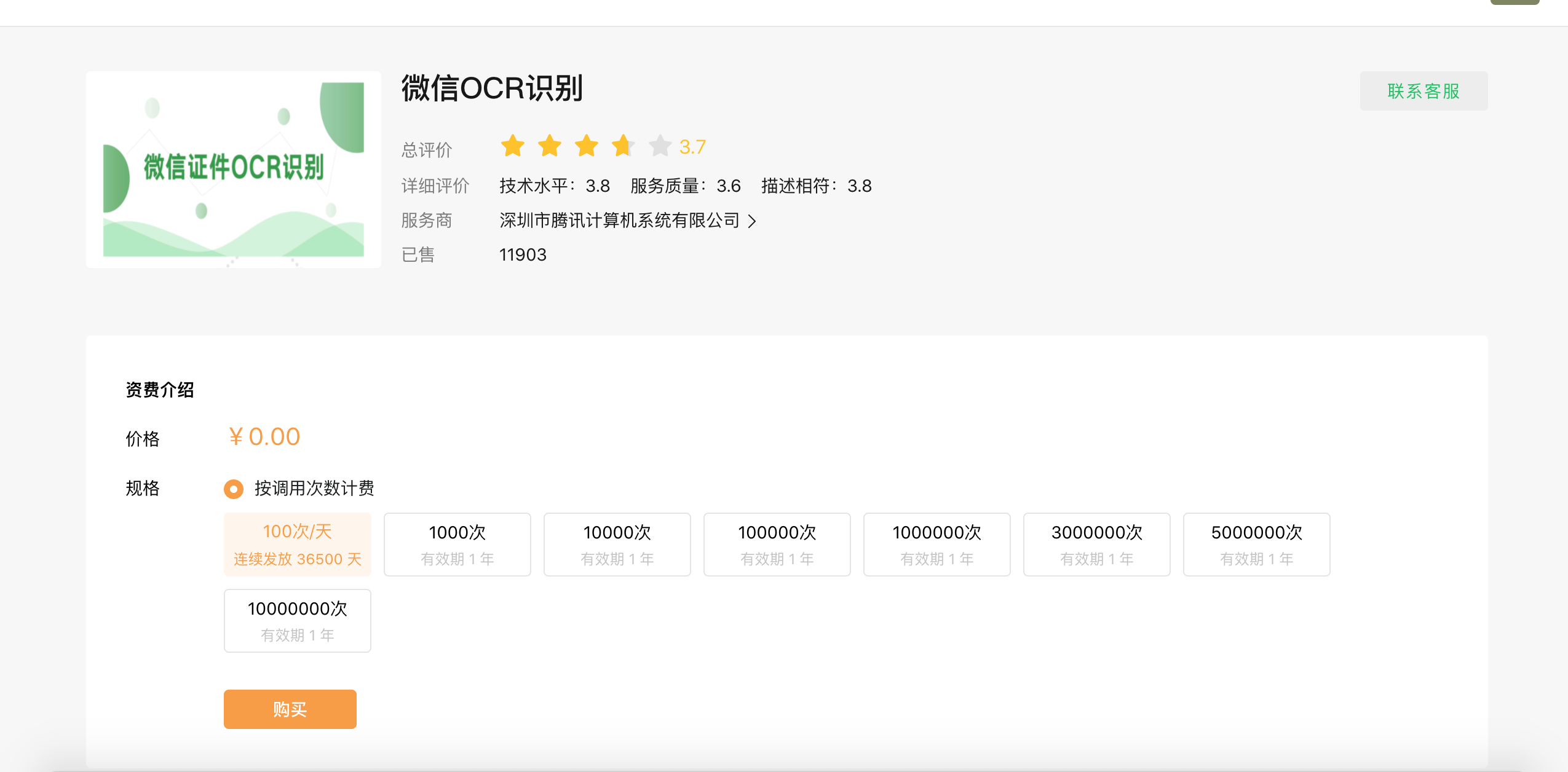Click the grey fifth rating star
This screenshot has width=1568, height=772.
point(660,146)
